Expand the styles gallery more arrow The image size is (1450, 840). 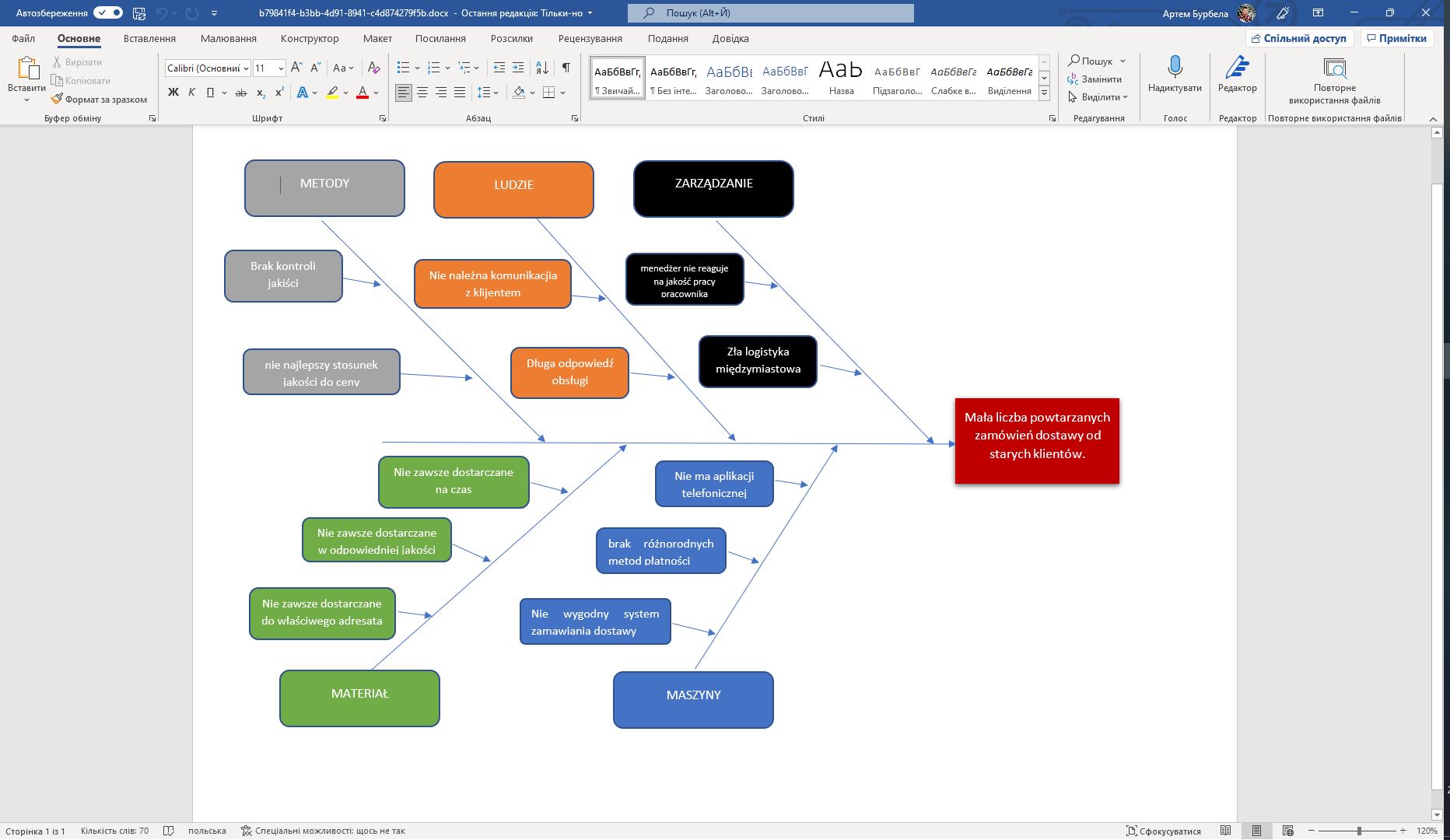tap(1045, 93)
